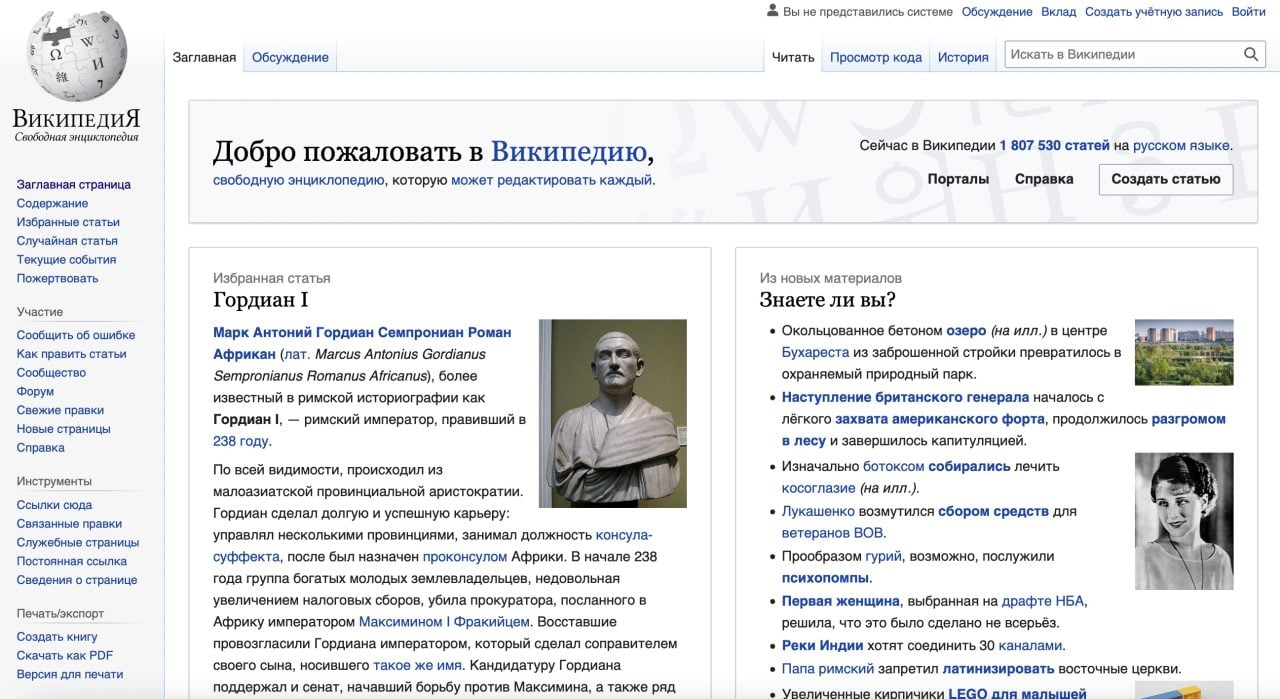Open the Реки Индии link
Viewport: 1280px width, 699px height.
pyautogui.click(x=823, y=646)
